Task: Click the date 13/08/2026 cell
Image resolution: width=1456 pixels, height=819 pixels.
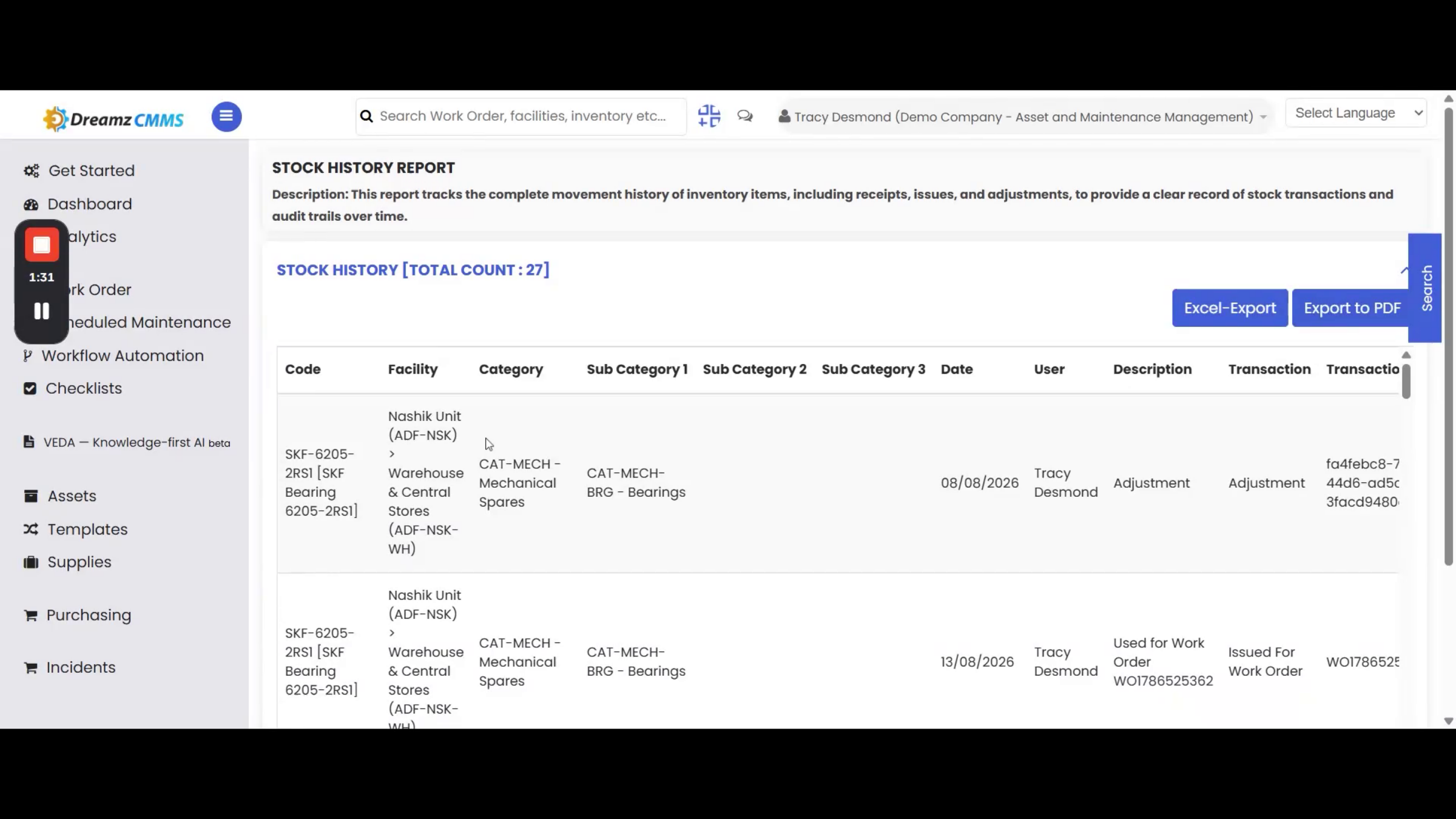Action: (x=977, y=662)
